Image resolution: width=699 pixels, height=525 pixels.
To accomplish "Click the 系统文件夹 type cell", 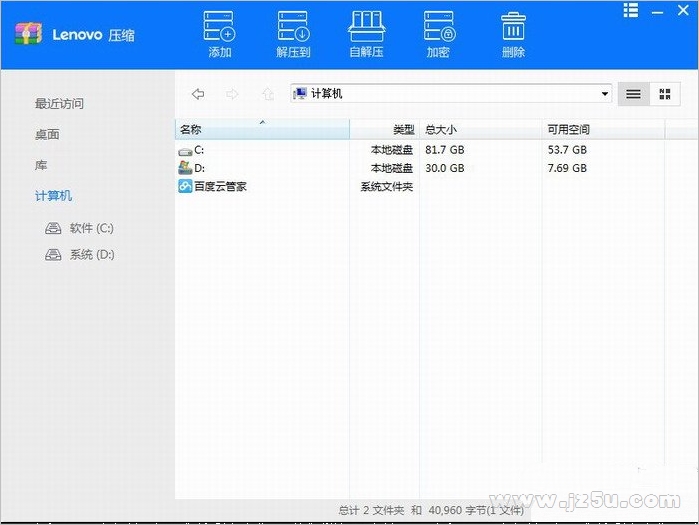I will (x=387, y=186).
